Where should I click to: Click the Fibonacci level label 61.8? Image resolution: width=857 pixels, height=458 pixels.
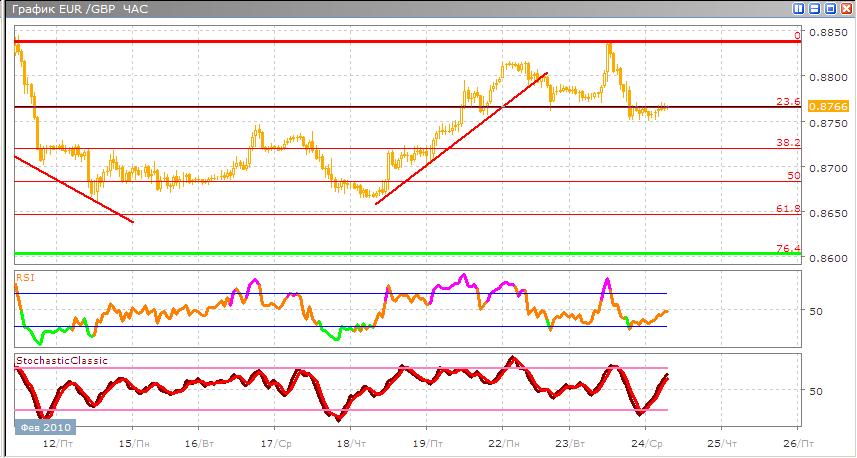click(x=788, y=209)
